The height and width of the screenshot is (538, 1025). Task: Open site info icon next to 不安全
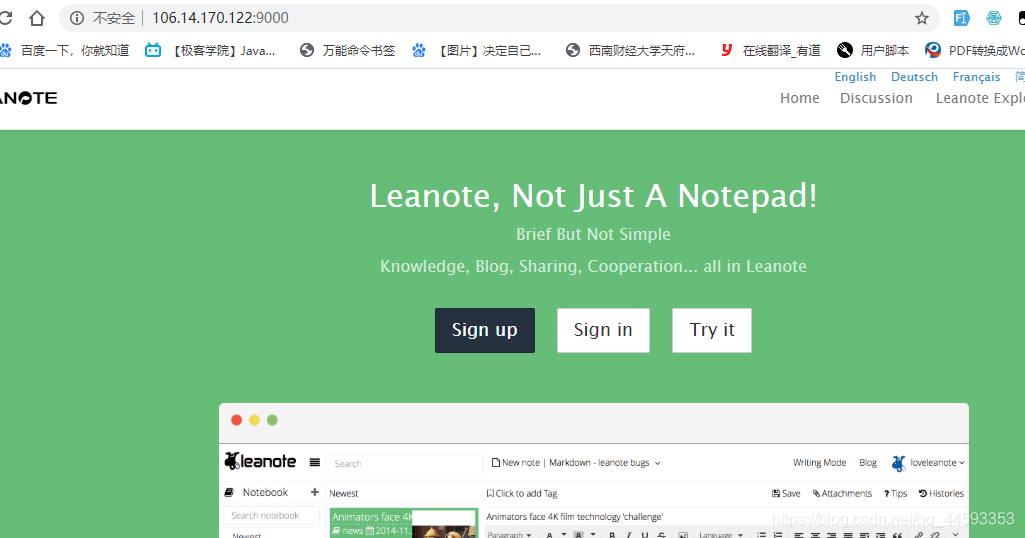coord(77,18)
